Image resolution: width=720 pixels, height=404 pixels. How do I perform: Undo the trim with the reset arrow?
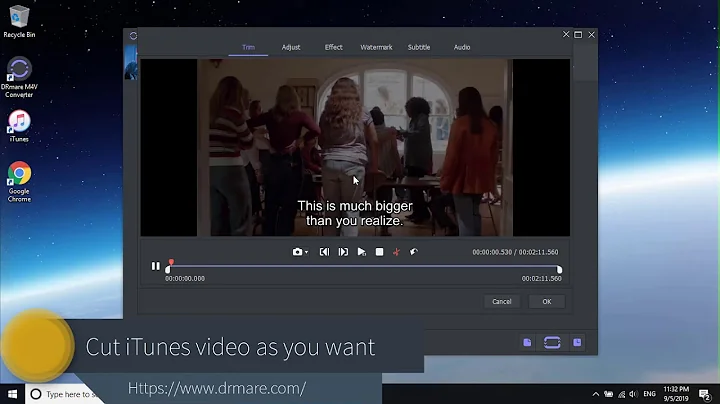pyautogui.click(x=414, y=252)
